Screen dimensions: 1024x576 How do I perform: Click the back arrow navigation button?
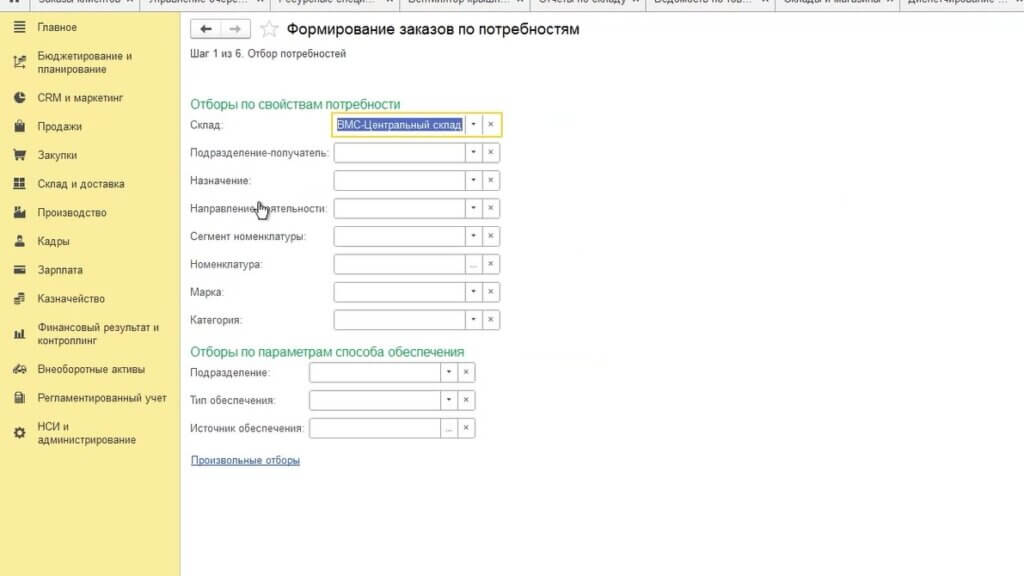206,30
